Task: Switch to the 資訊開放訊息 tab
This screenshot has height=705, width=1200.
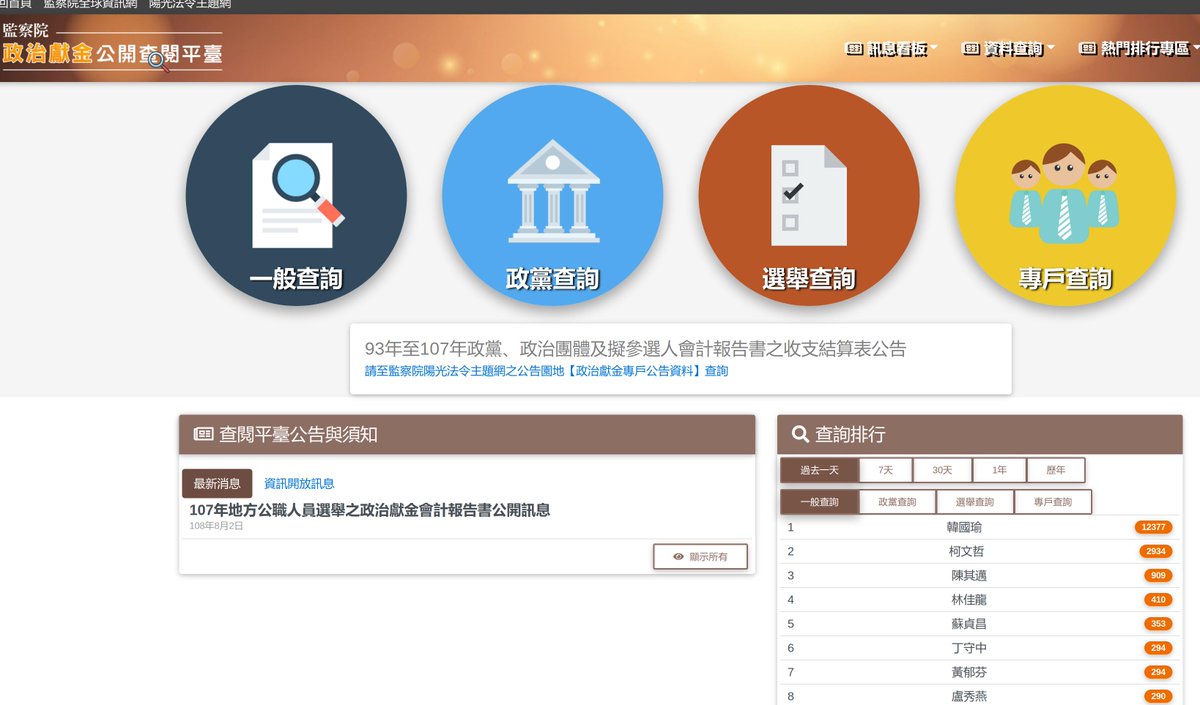Action: point(299,481)
